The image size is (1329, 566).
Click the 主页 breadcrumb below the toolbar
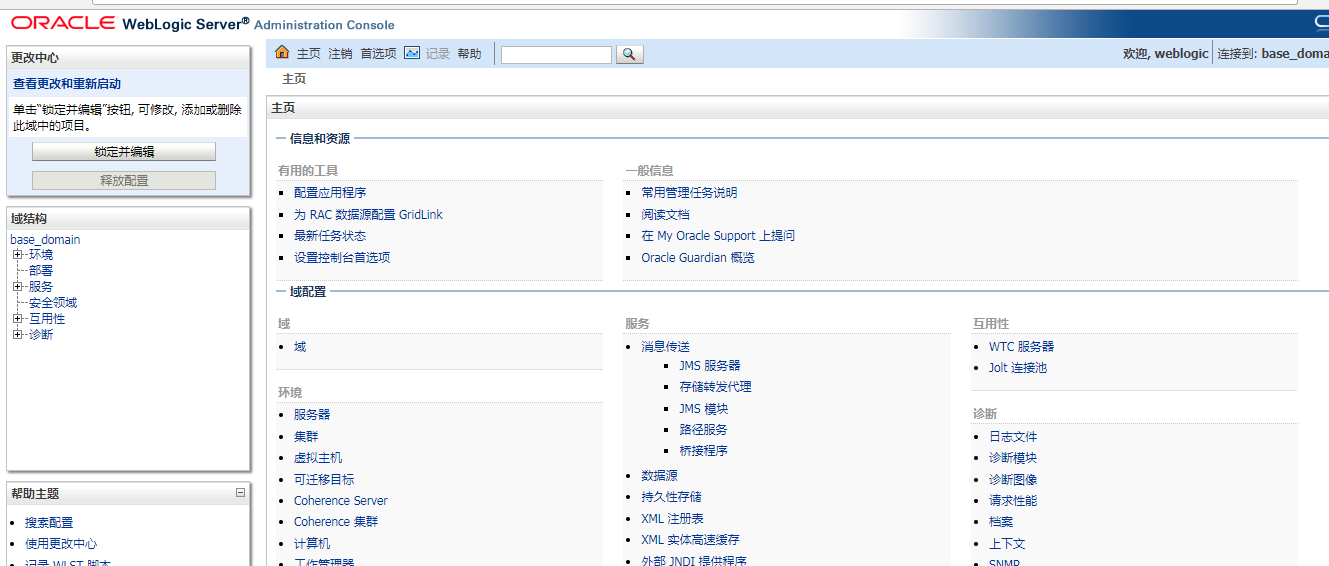[294, 79]
